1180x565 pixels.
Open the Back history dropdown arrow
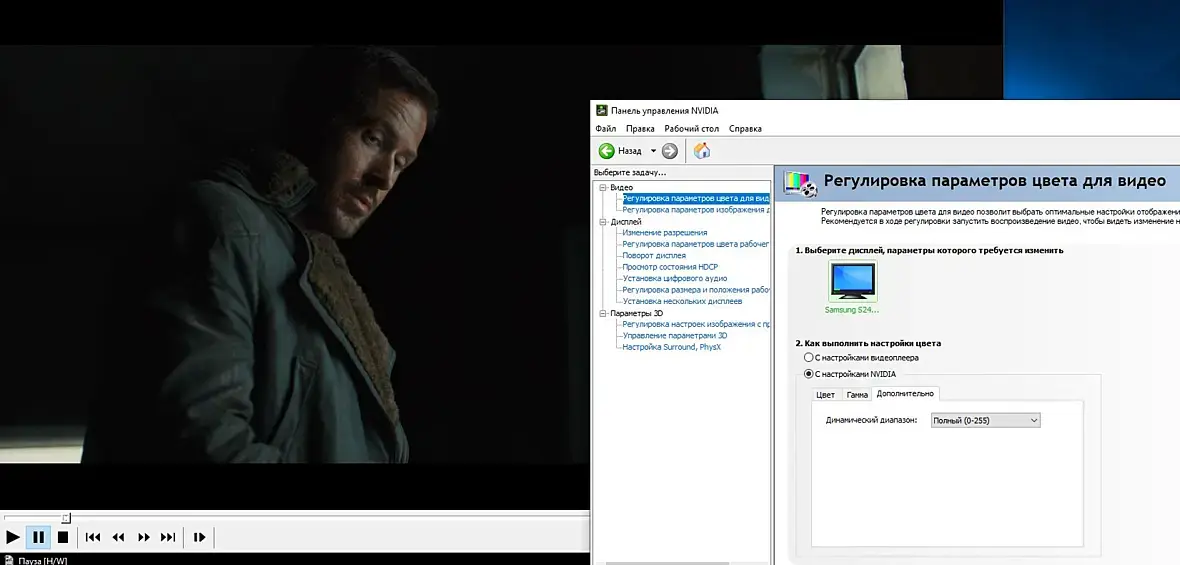tap(653, 151)
